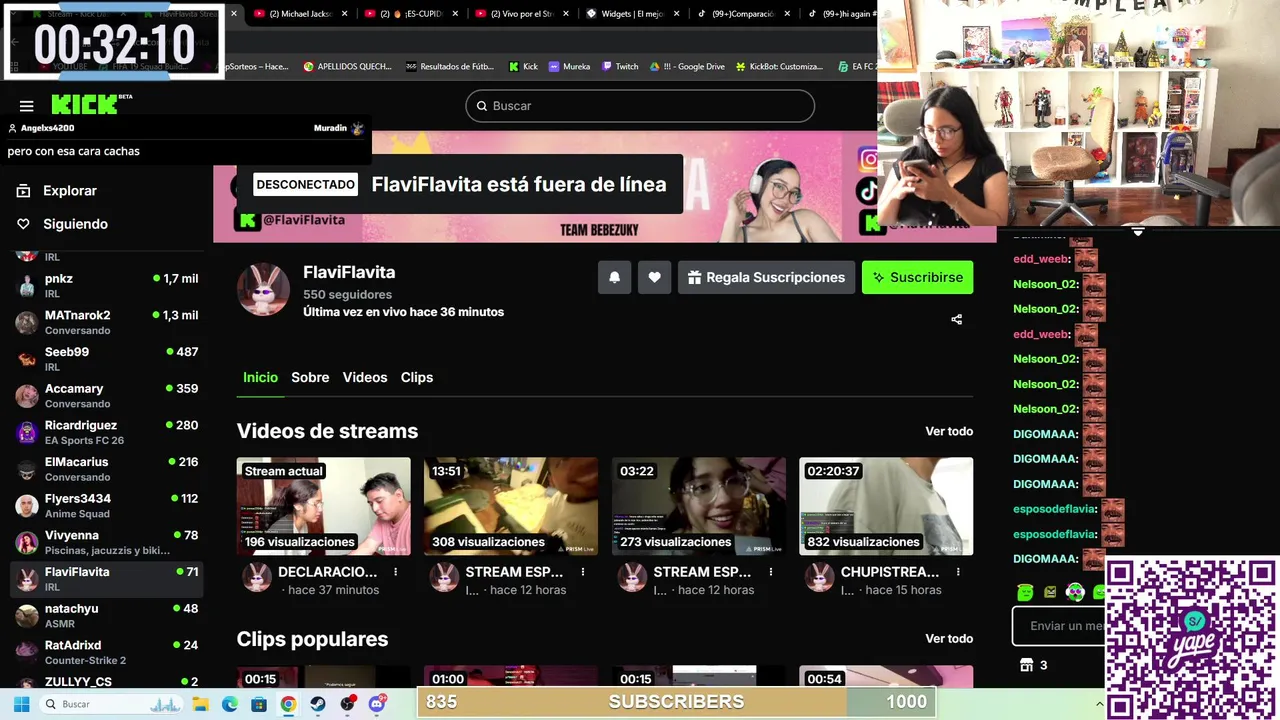Click Ver todo for Videos de streams

[949, 431]
